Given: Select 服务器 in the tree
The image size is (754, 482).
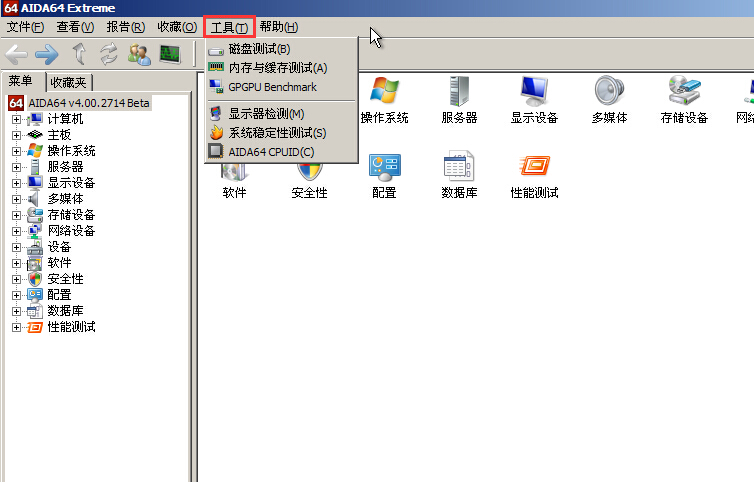Looking at the screenshot, I should 65,167.
